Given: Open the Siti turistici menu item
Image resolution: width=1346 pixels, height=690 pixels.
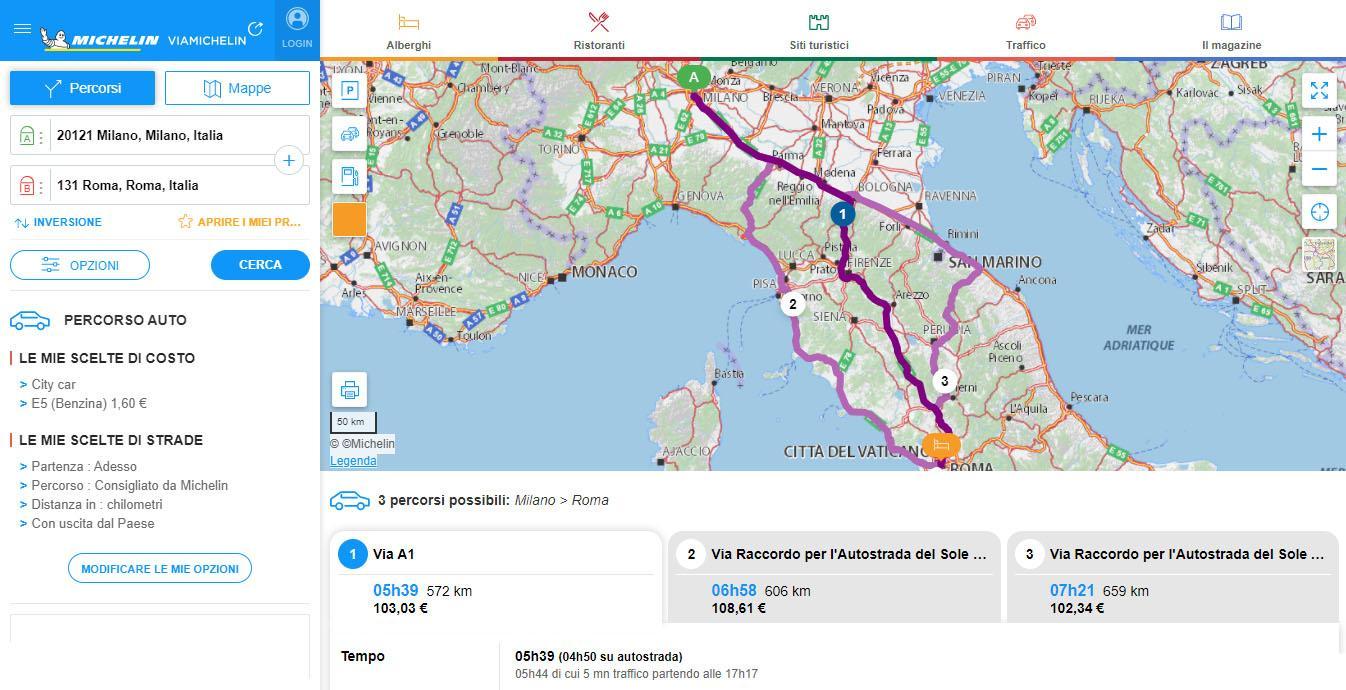Looking at the screenshot, I should [x=819, y=30].
